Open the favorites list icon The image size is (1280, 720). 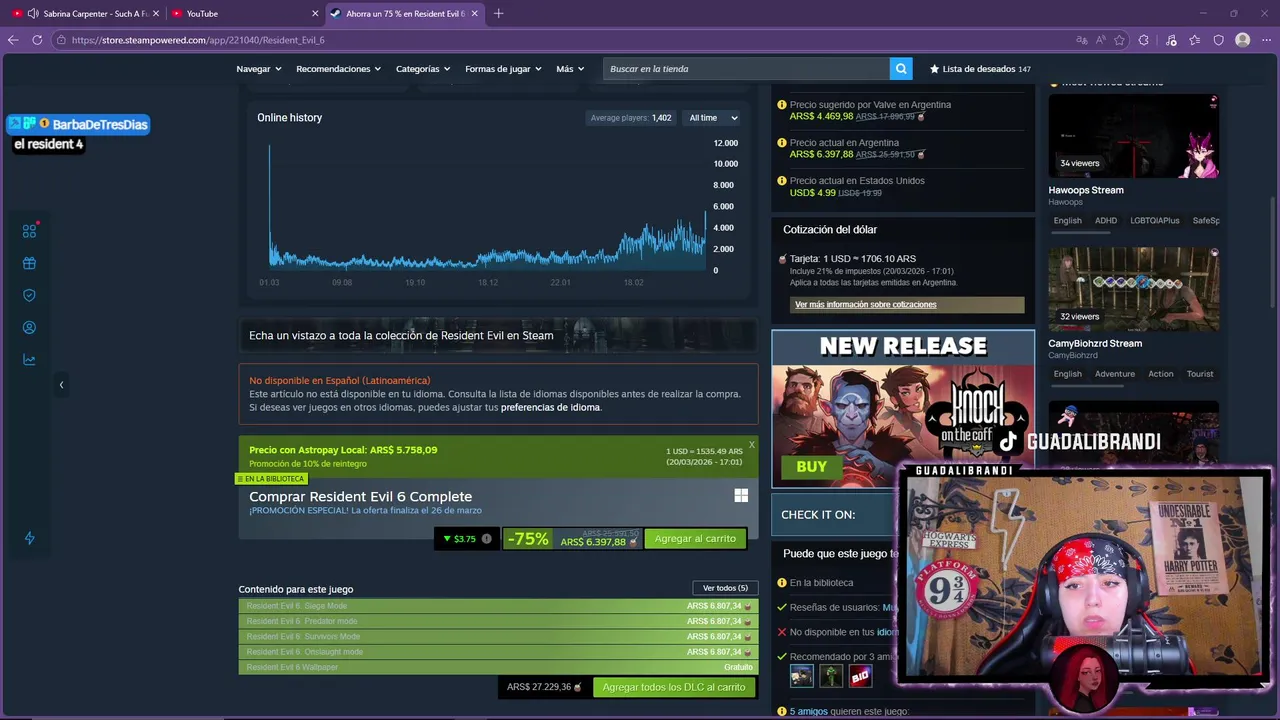1195,40
